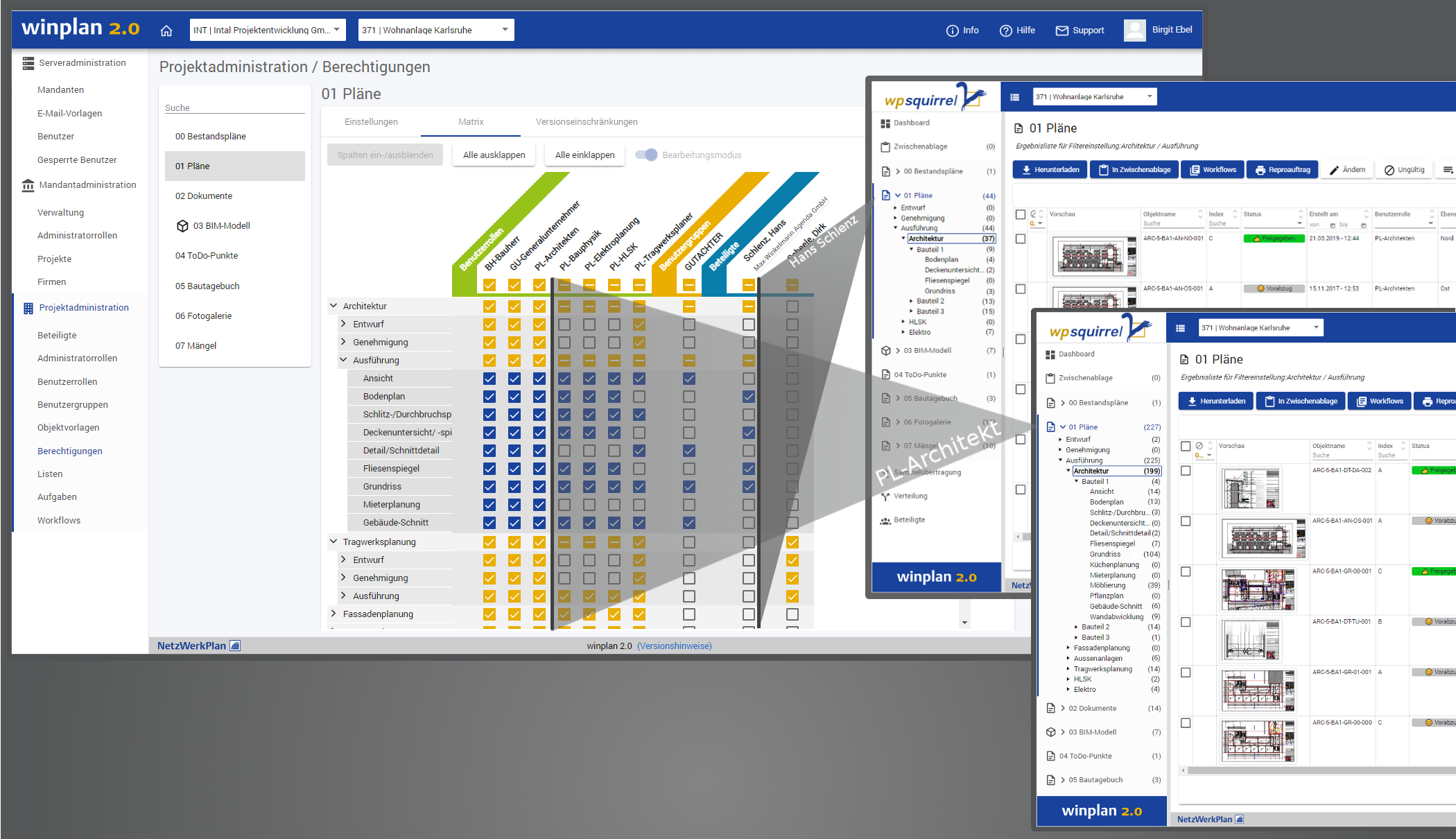
Task: Toggle BH-Bauherr checkbox in Architektur row
Action: coord(489,306)
